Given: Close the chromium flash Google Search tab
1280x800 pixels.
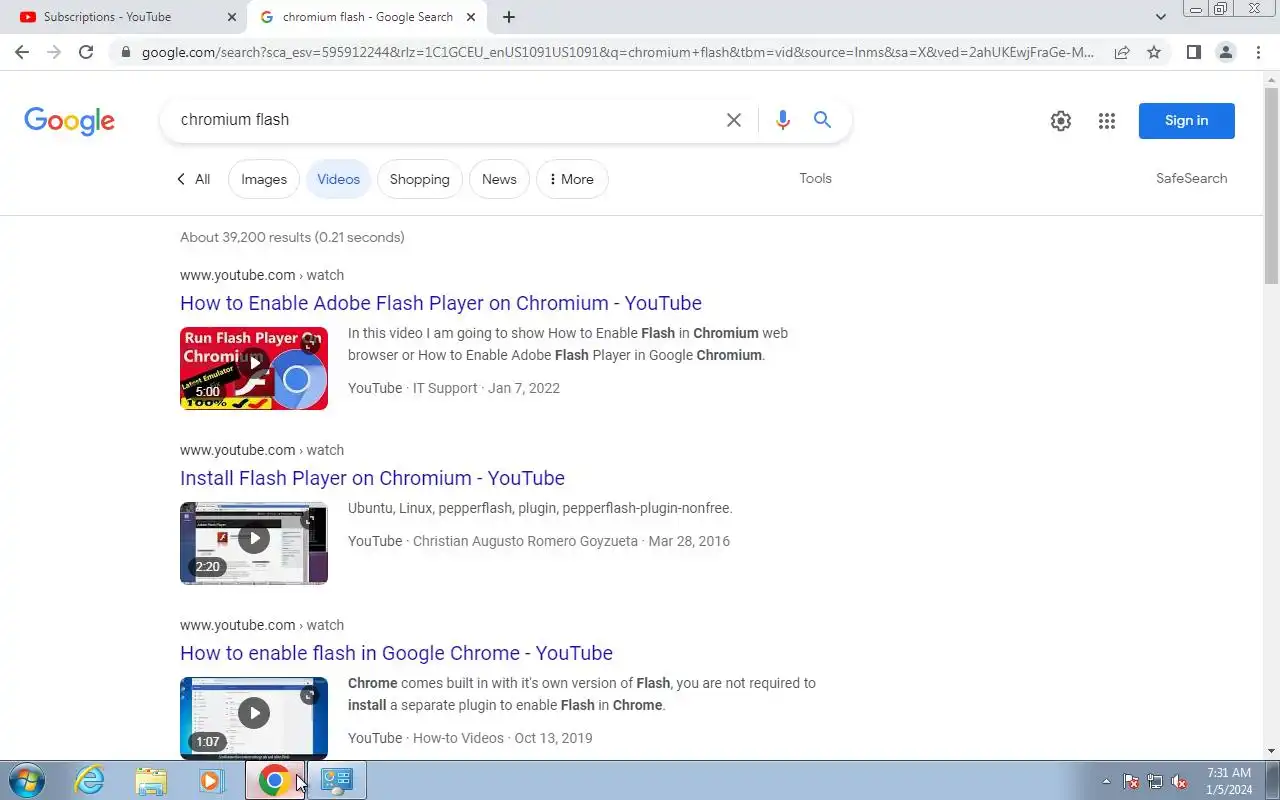Looking at the screenshot, I should pos(471,17).
